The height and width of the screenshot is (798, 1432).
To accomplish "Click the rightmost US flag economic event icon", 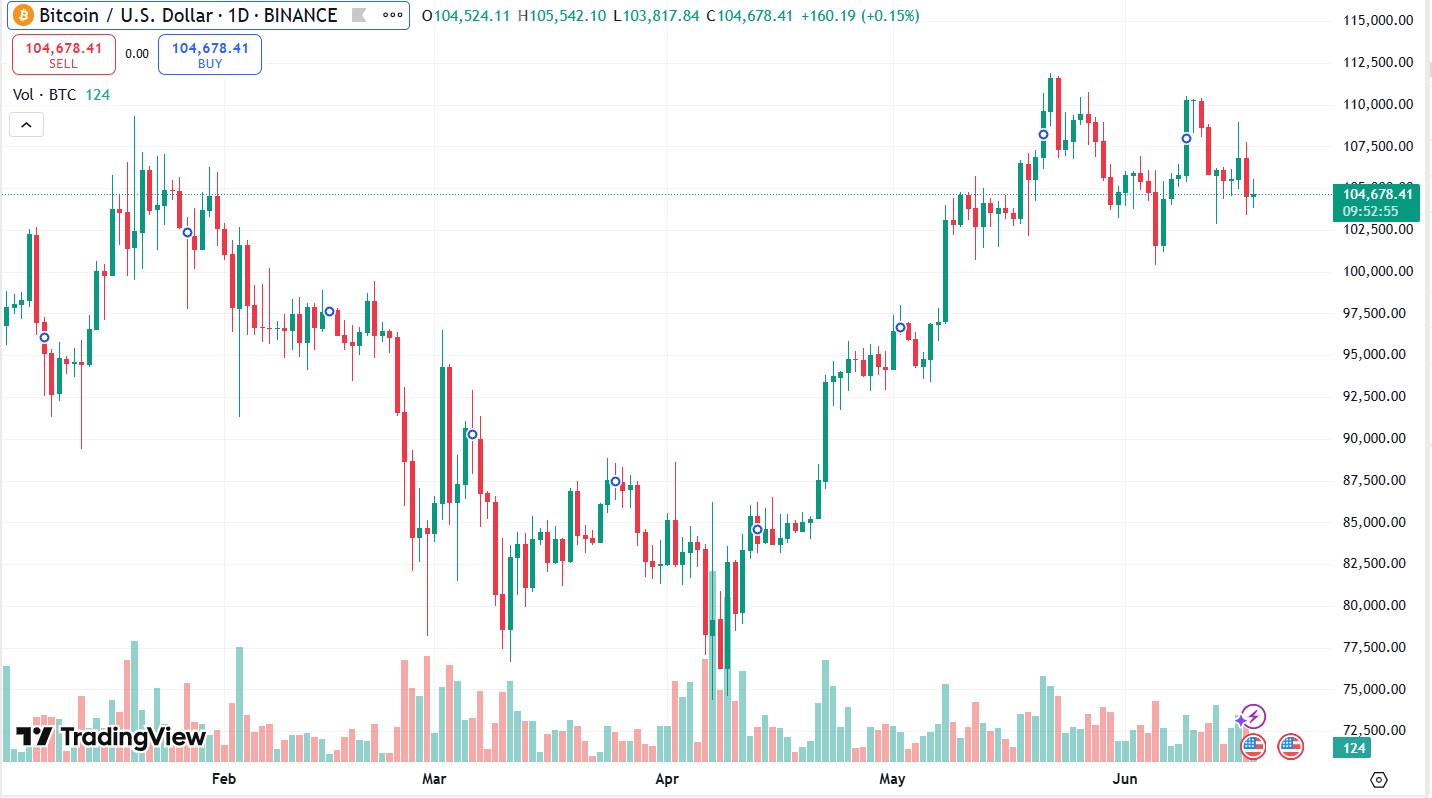I will 1290,746.
